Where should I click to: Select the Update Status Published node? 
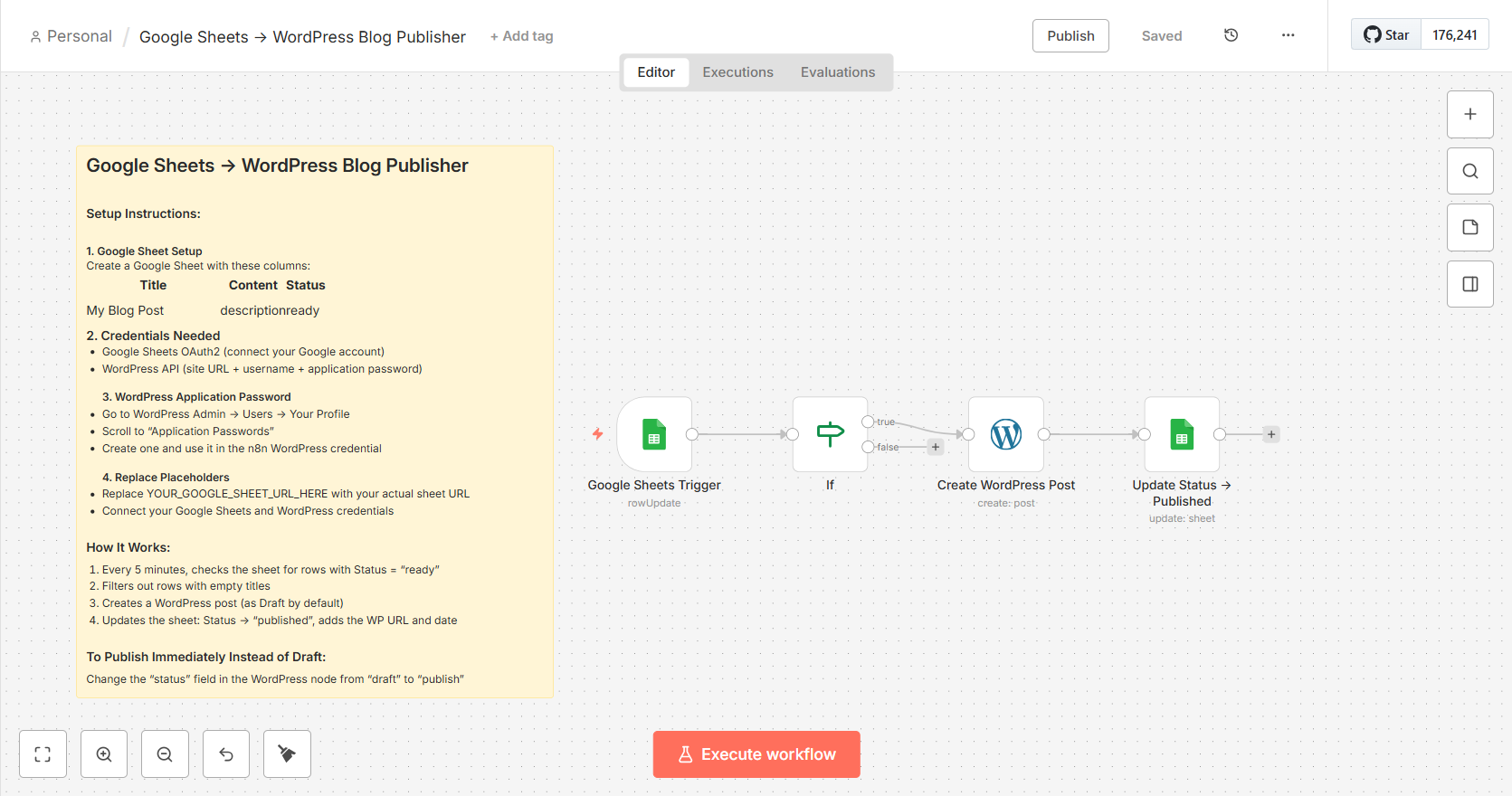1182,434
